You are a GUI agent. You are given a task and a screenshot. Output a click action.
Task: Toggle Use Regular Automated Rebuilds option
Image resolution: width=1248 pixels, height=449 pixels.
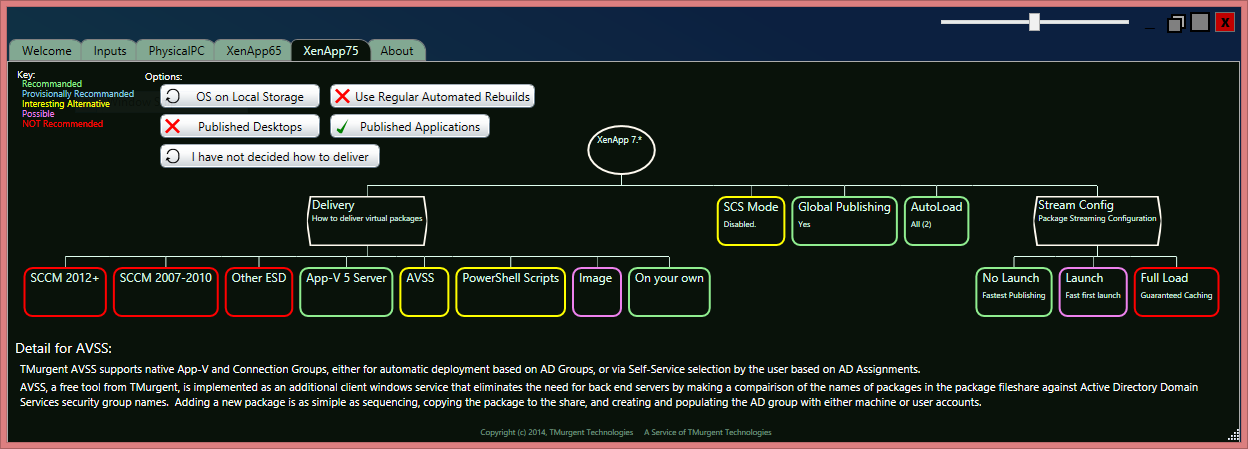tap(432, 96)
